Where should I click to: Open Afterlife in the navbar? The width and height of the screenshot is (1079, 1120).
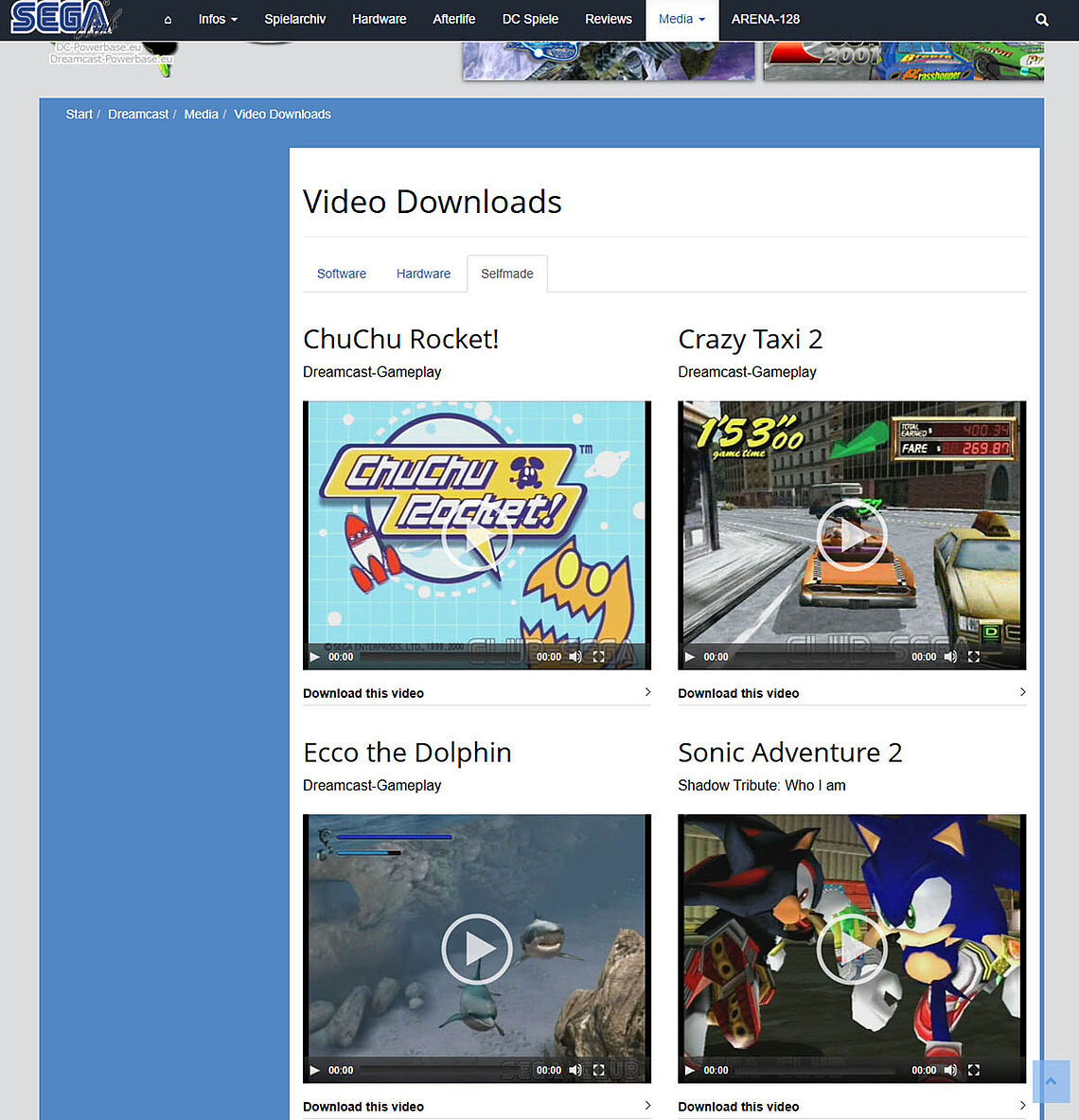pyautogui.click(x=454, y=19)
